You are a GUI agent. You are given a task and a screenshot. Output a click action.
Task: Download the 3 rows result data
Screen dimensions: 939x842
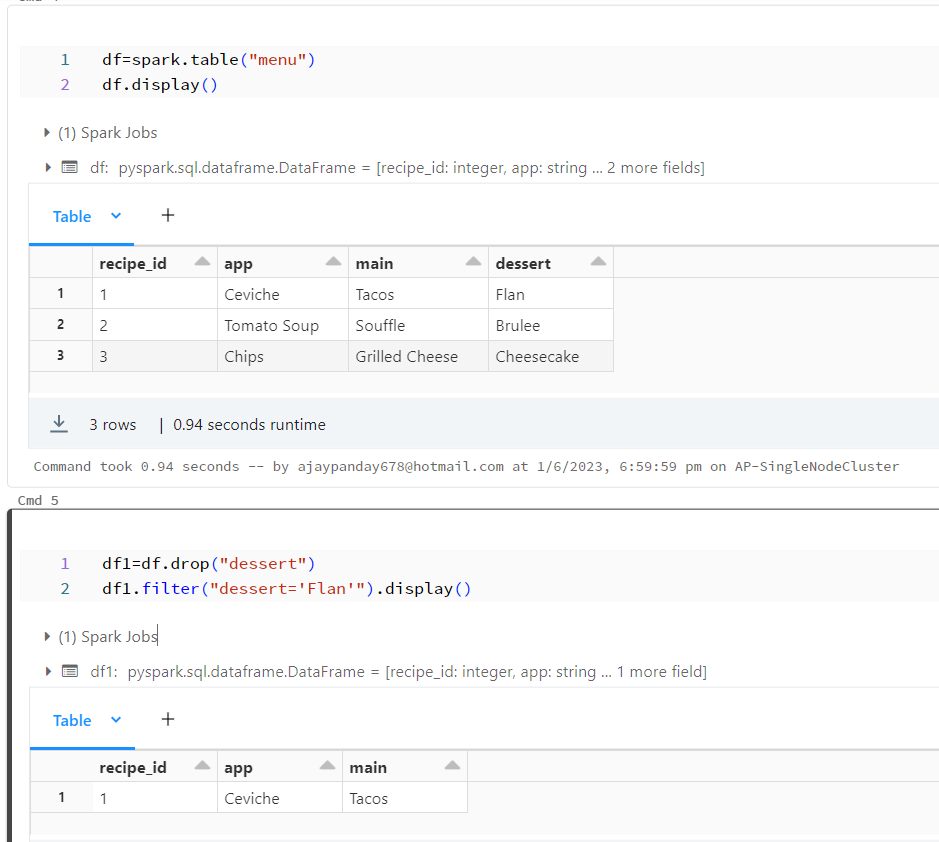(x=59, y=424)
